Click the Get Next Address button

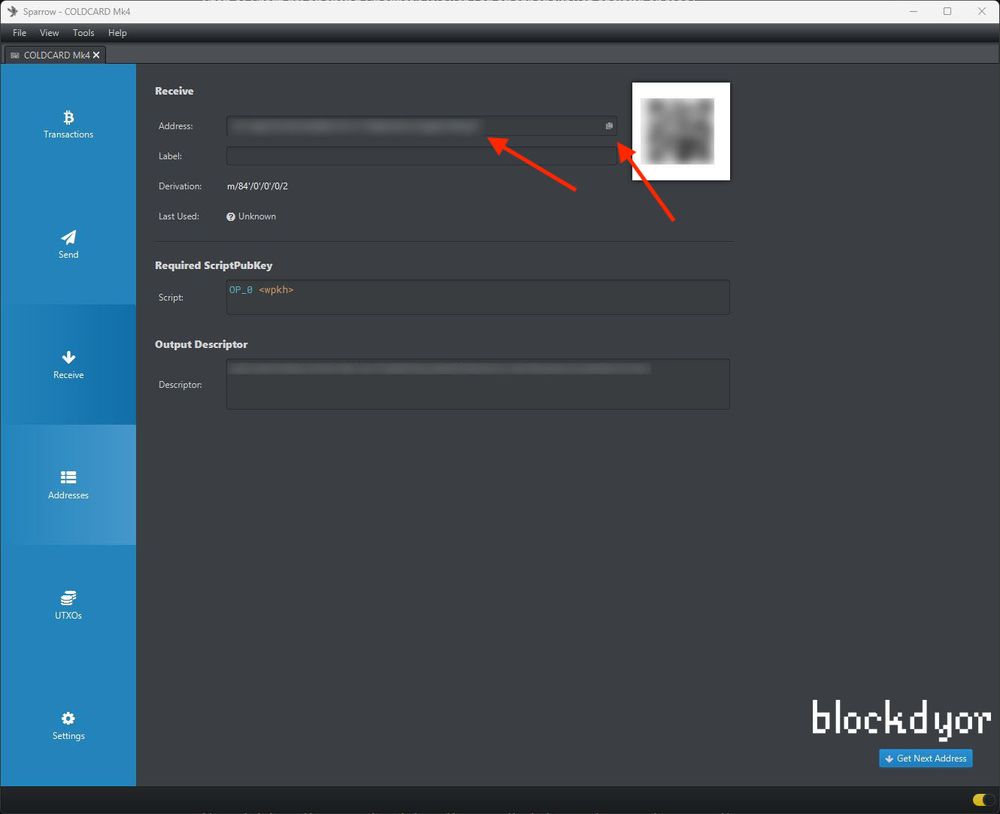(x=925, y=758)
